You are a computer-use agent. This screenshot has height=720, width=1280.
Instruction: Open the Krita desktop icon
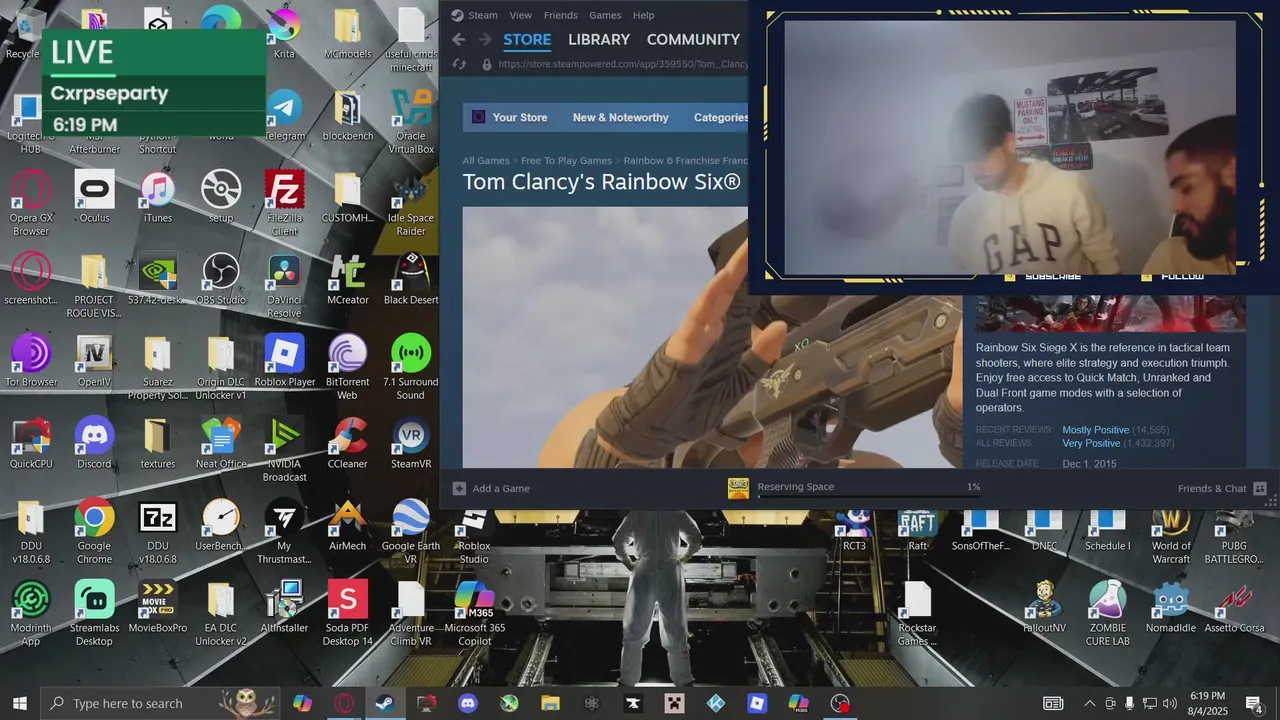(284, 33)
